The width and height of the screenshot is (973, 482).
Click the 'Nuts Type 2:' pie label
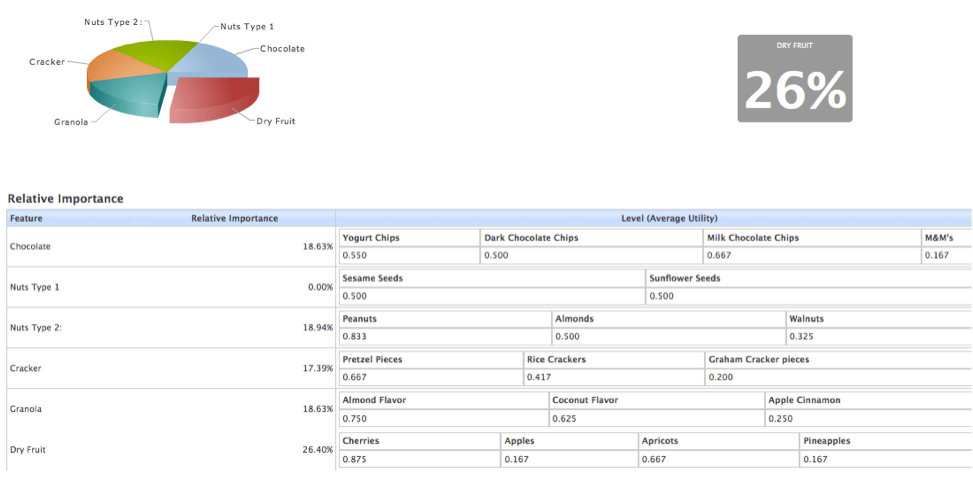pos(113,22)
